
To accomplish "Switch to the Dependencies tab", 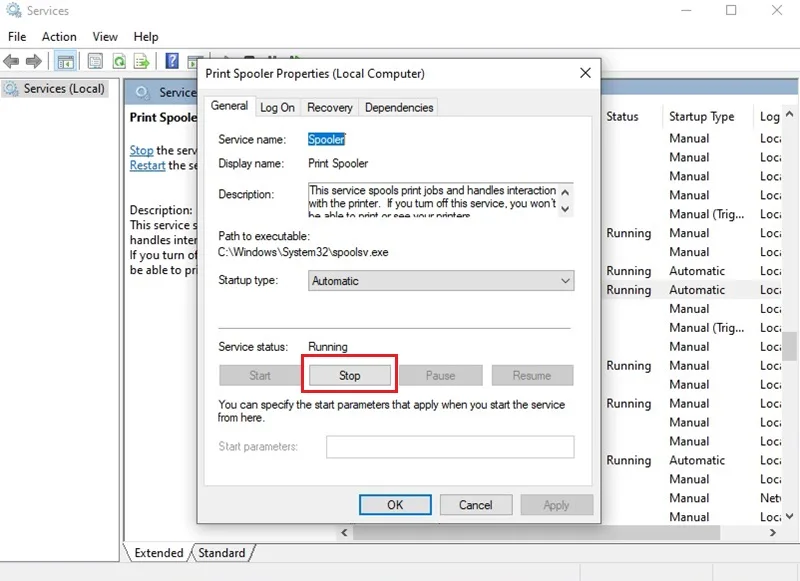I will tap(399, 108).
